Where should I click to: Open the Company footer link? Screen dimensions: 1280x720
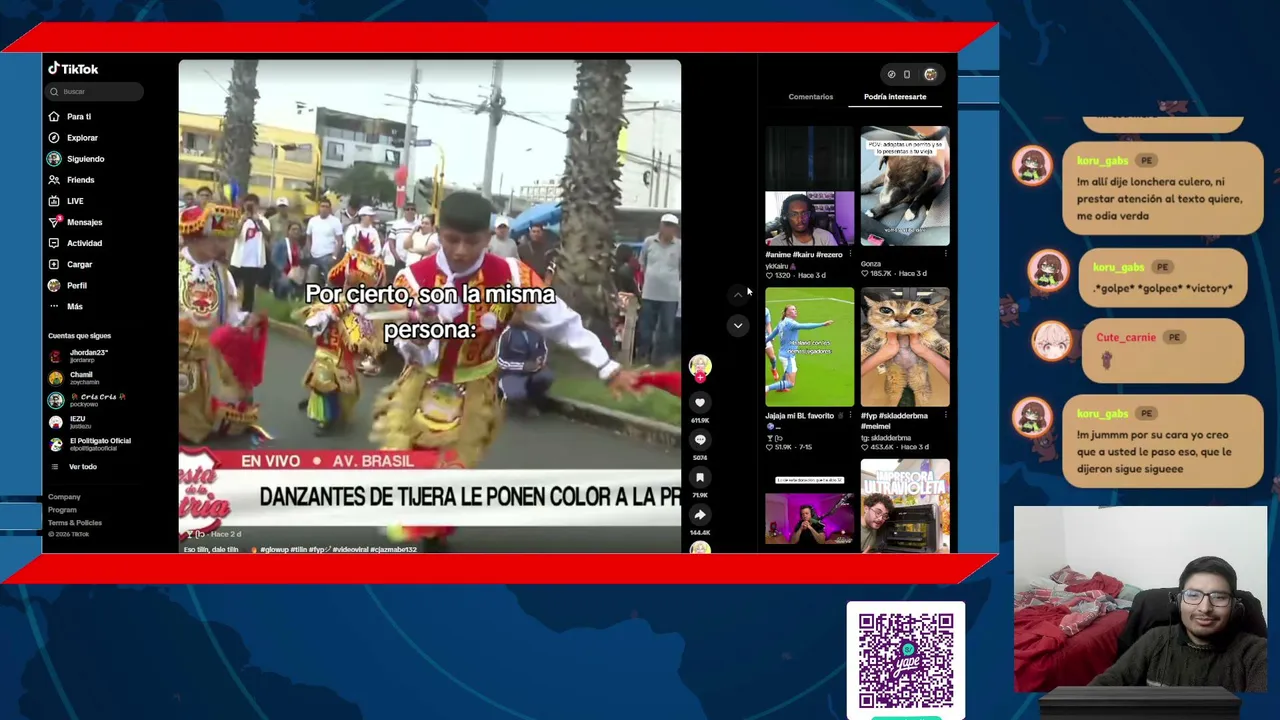click(64, 497)
